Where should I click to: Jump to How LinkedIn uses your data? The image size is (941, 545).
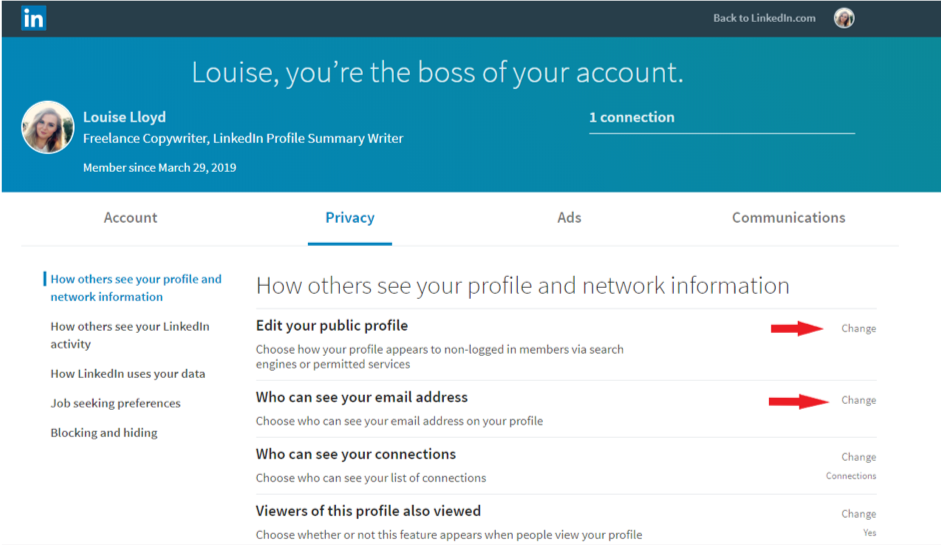point(128,374)
